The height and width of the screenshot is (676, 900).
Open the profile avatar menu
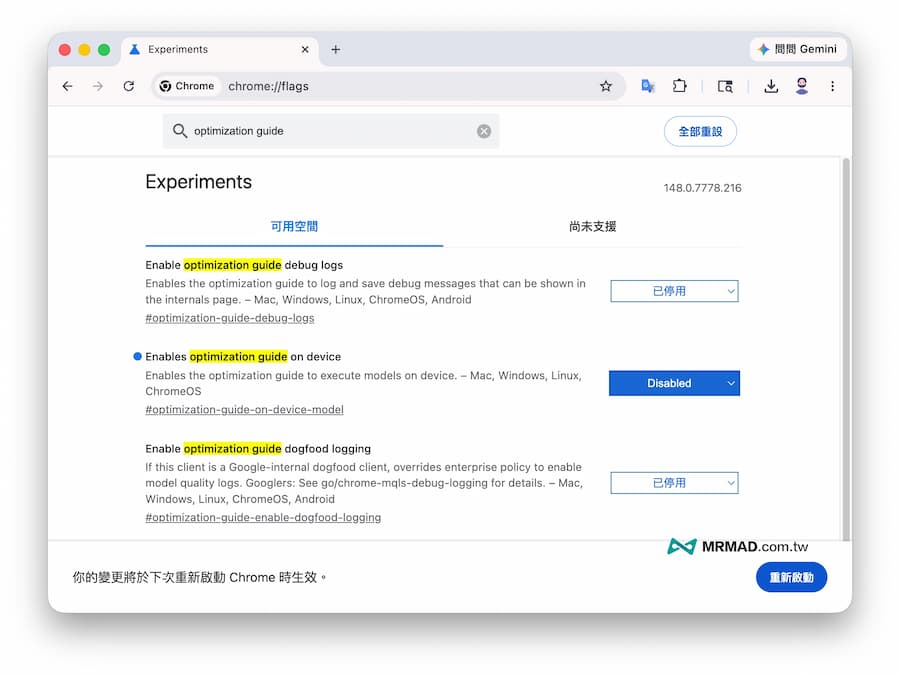802,86
